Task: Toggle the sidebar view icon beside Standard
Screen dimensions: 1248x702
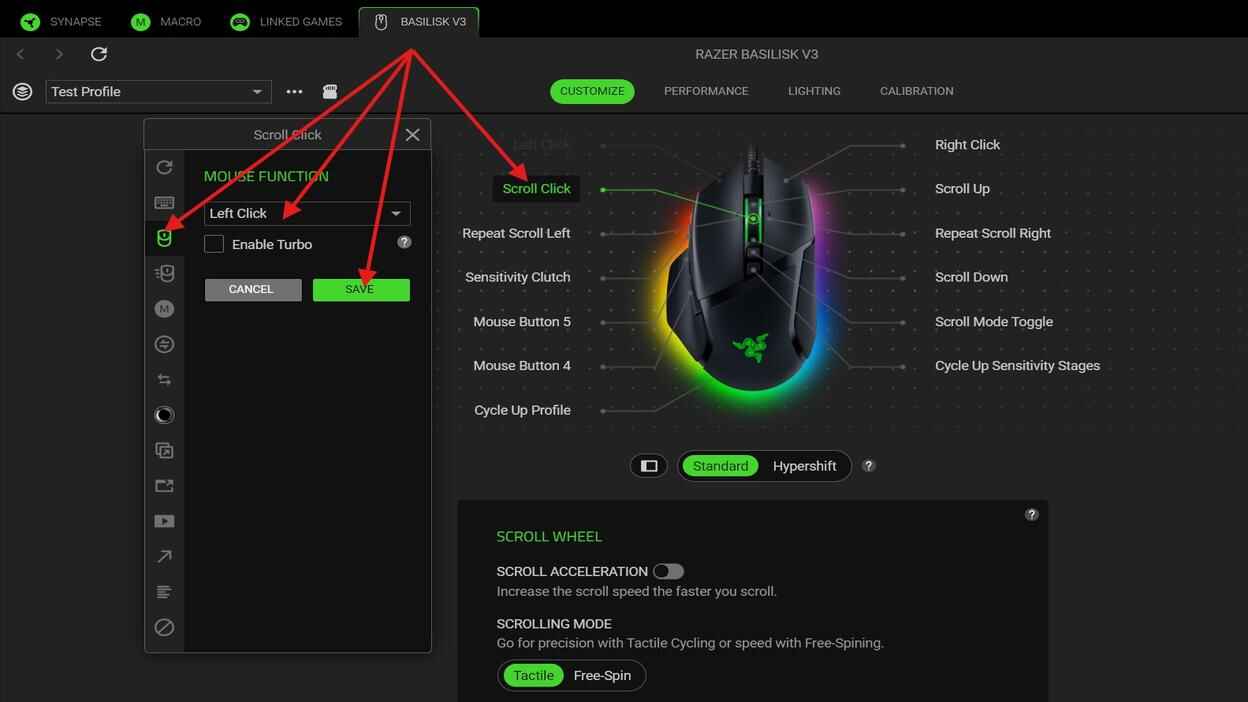Action: 649,466
